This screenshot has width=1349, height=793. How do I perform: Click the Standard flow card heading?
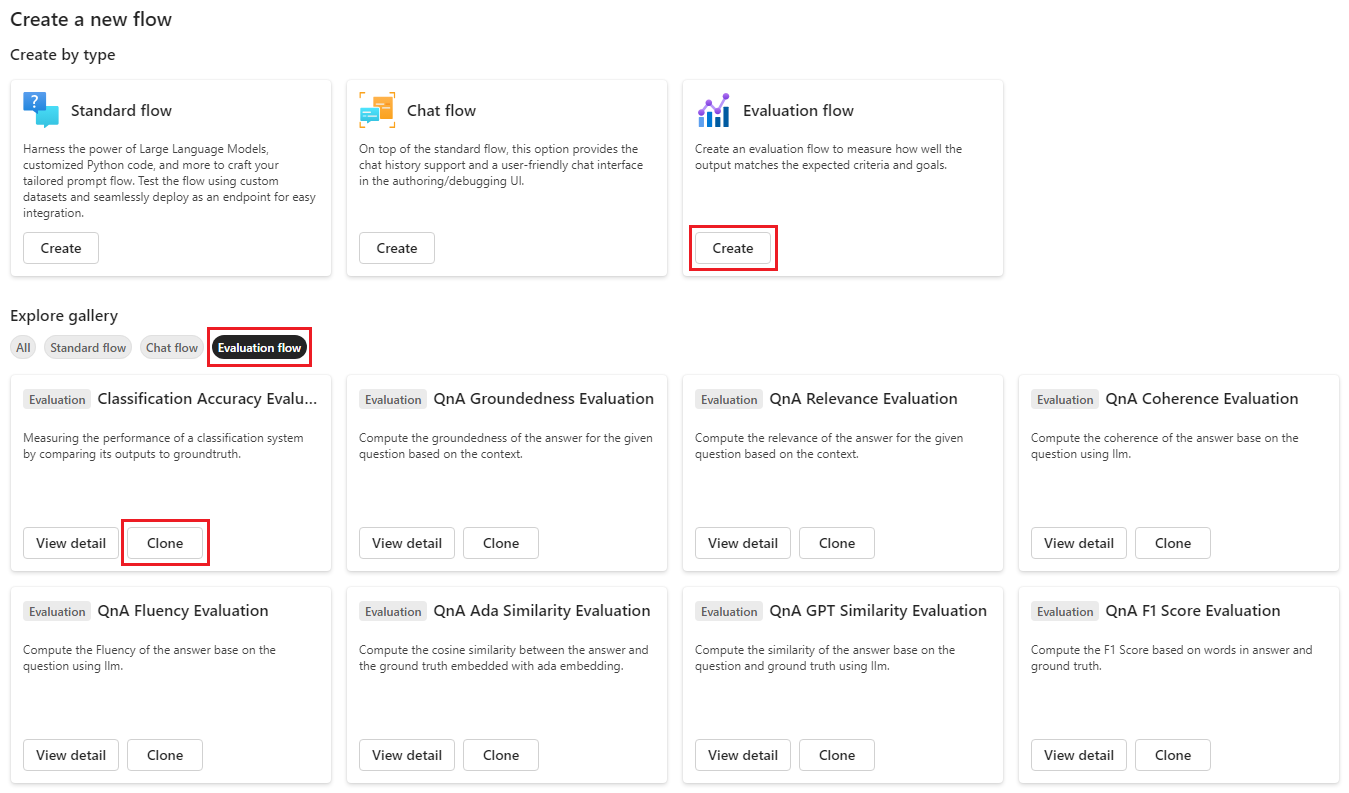tap(121, 111)
